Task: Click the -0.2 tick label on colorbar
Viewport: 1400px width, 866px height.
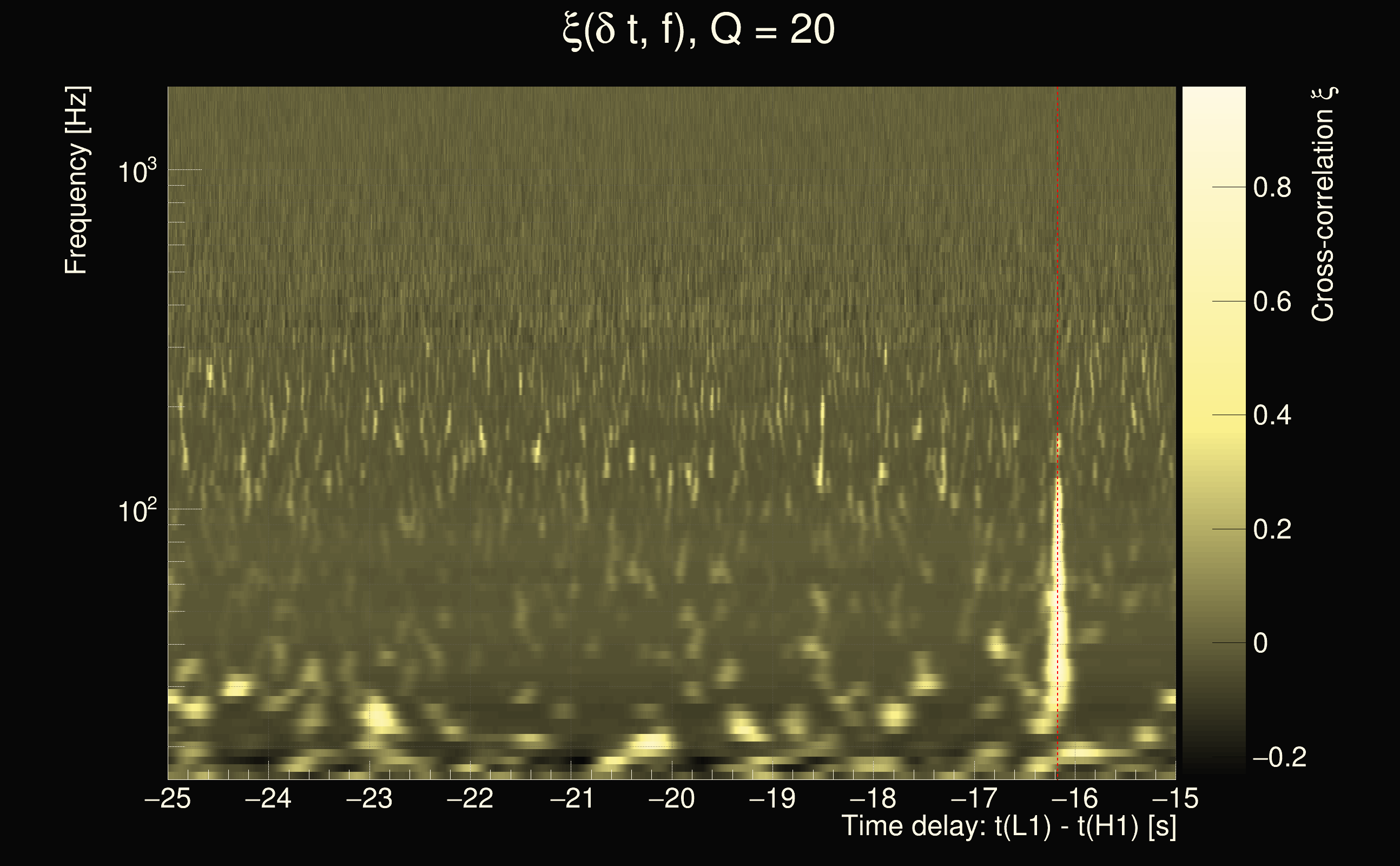Action: [1279, 757]
